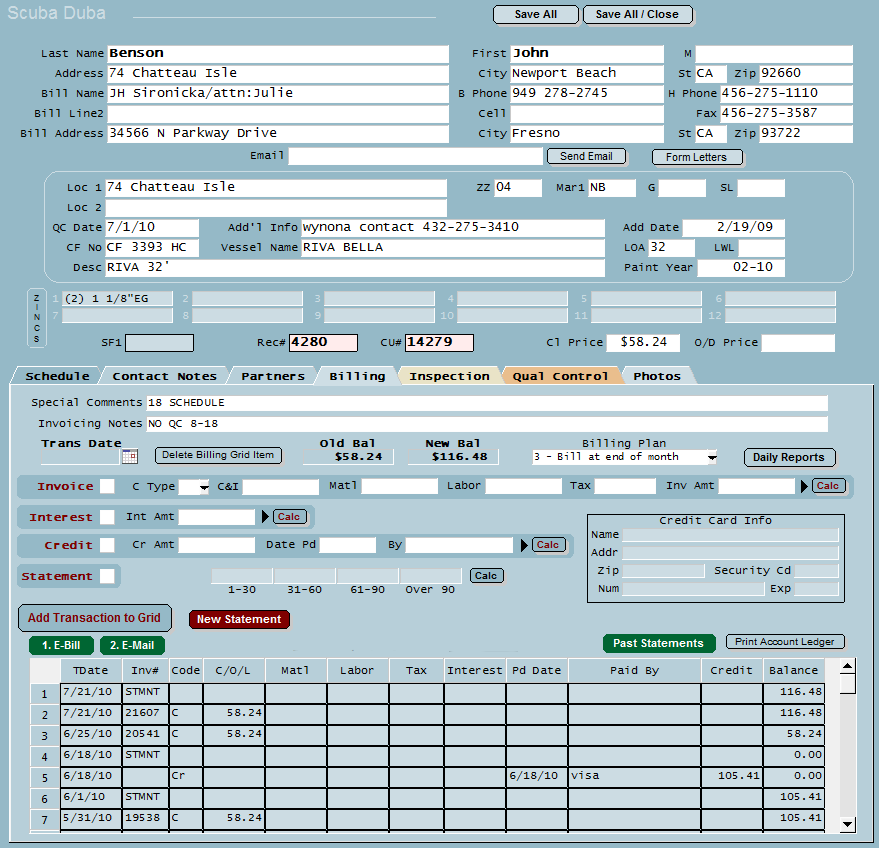
Task: Tick the Statement checkbox
Action: (x=107, y=576)
